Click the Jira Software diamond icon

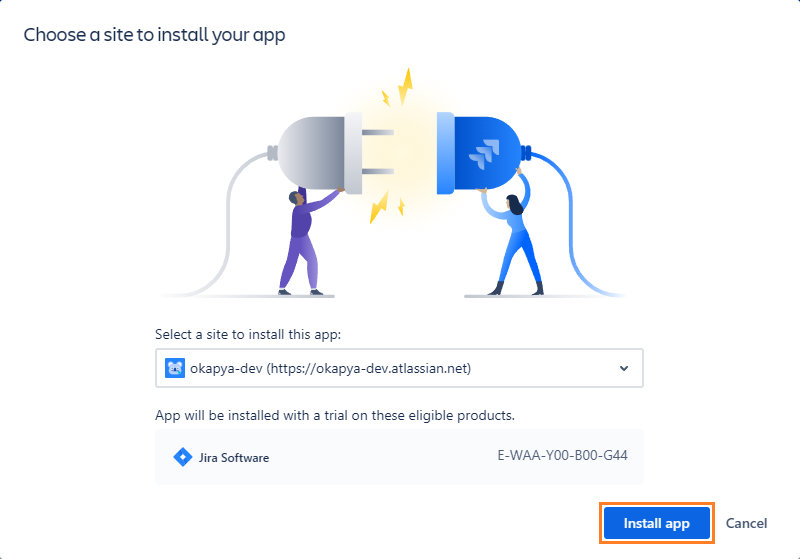(182, 457)
